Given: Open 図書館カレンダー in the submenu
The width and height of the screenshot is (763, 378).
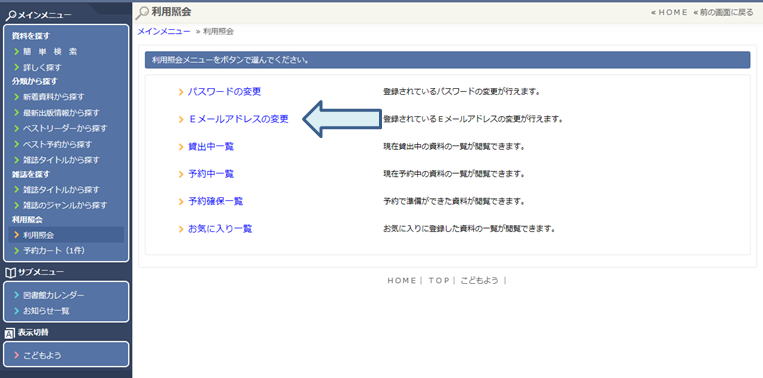Looking at the screenshot, I should click(54, 295).
